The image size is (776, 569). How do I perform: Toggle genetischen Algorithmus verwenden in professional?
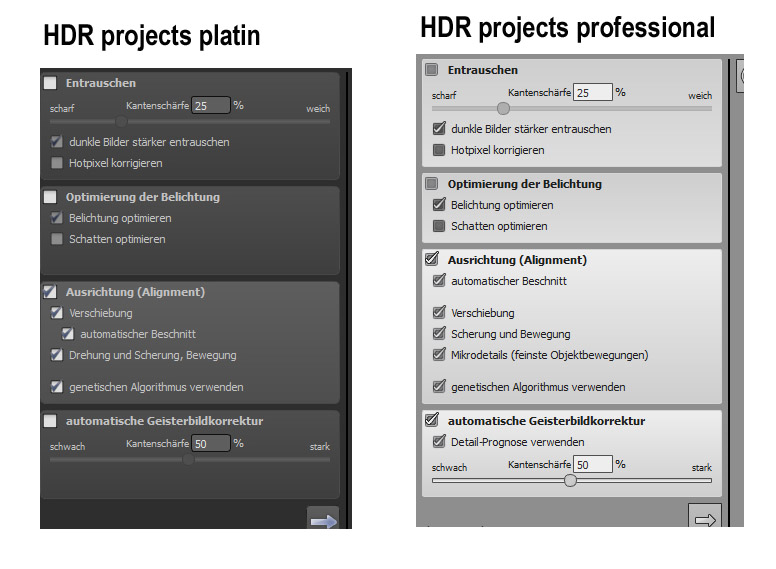[x=439, y=386]
